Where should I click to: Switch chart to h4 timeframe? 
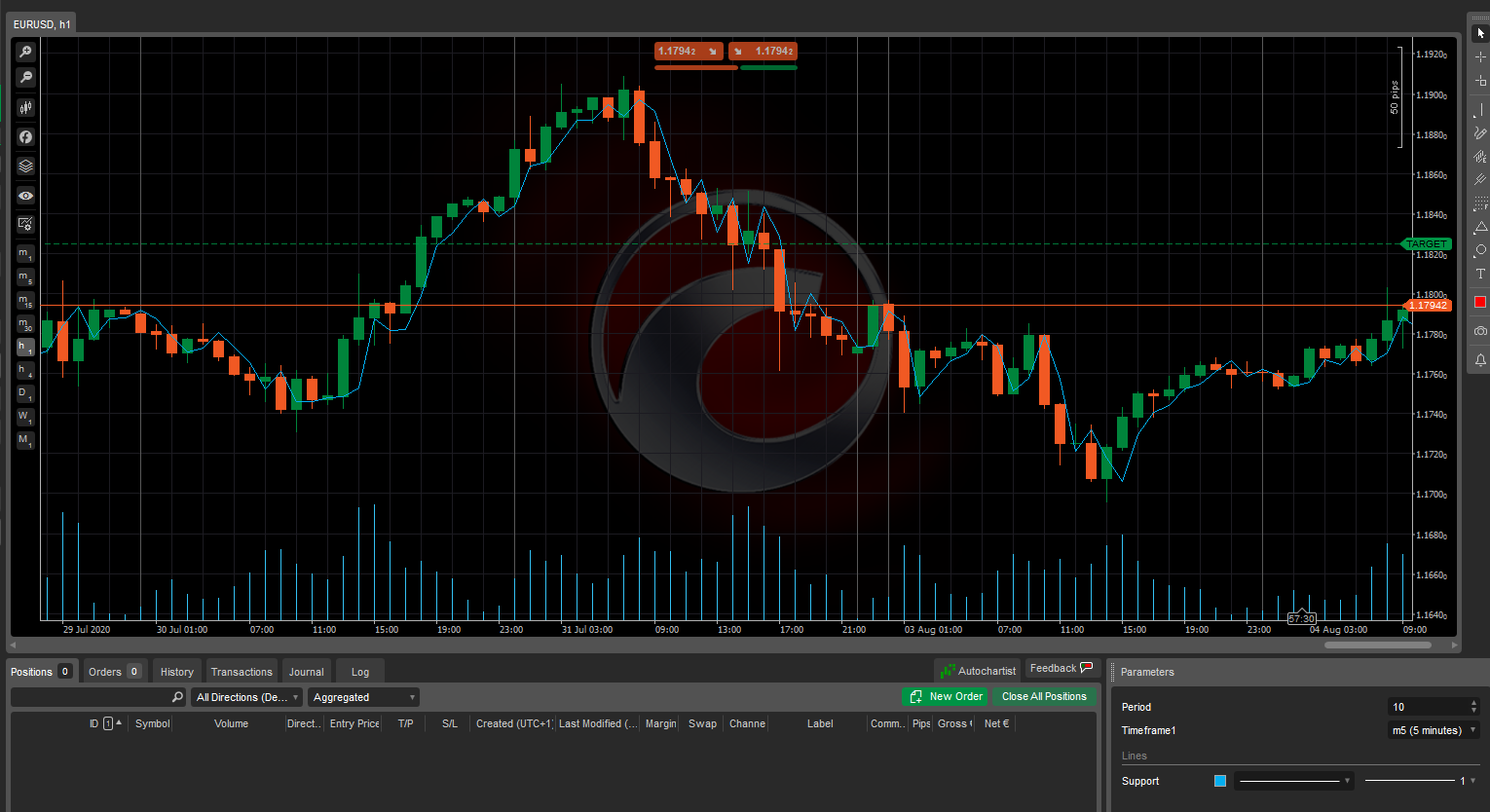point(25,371)
